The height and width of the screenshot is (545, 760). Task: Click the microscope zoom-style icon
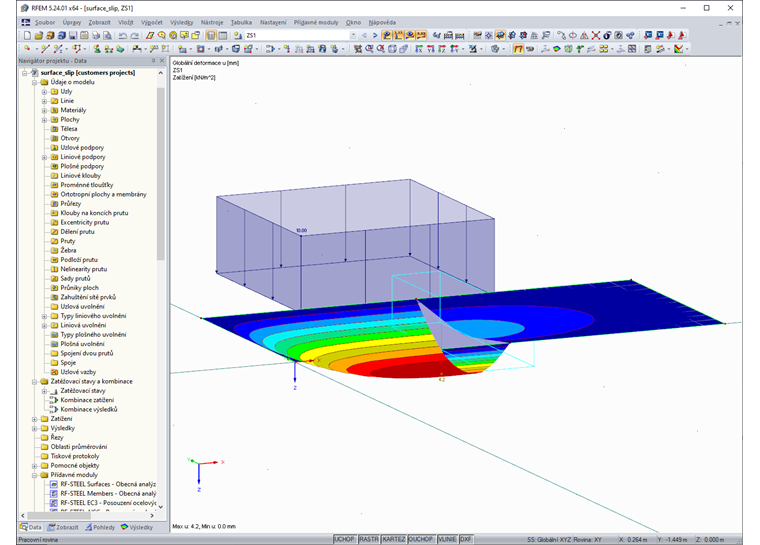pos(473,48)
